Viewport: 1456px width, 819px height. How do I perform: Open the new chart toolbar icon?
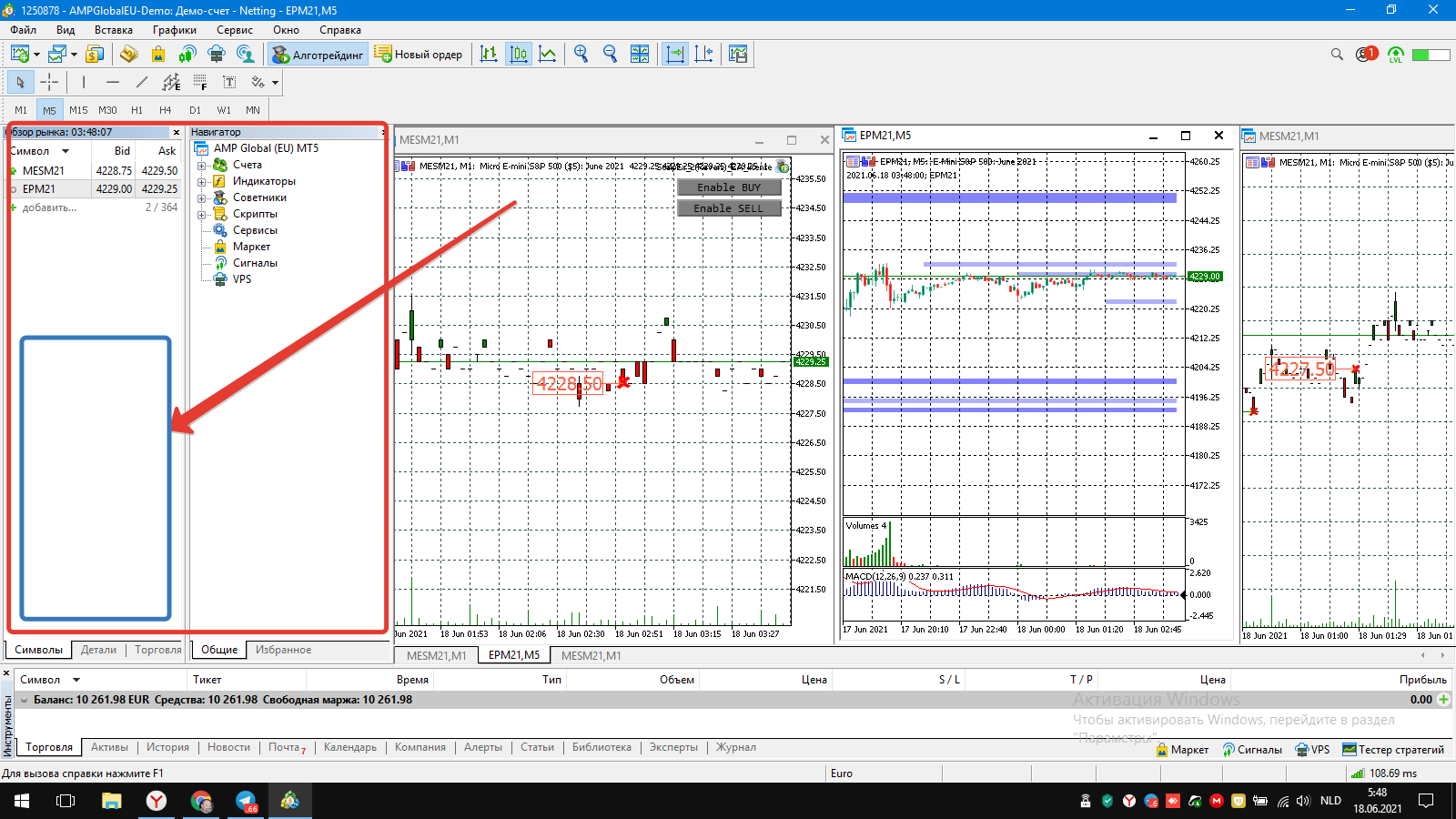[x=20, y=55]
